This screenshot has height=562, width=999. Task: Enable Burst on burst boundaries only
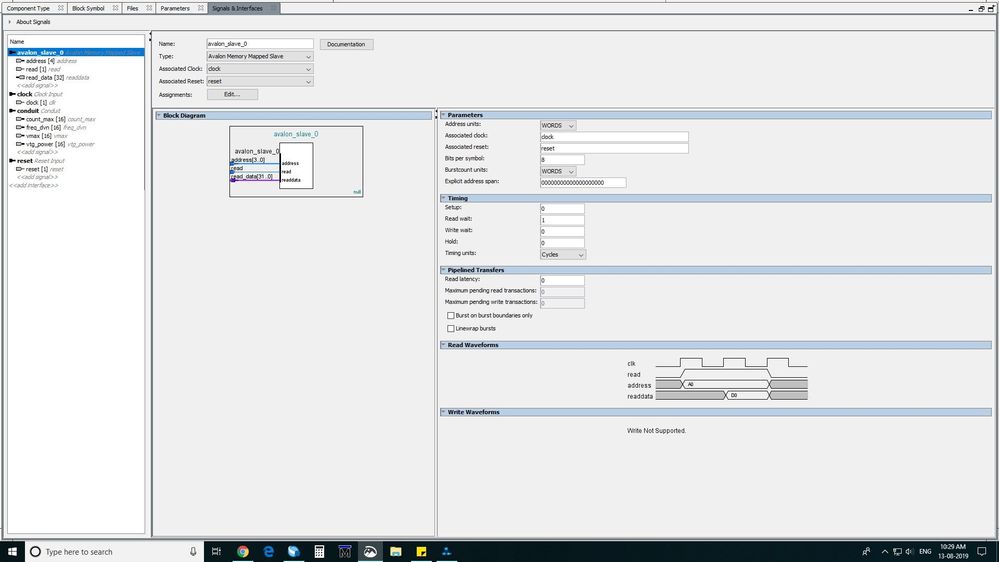pos(451,315)
